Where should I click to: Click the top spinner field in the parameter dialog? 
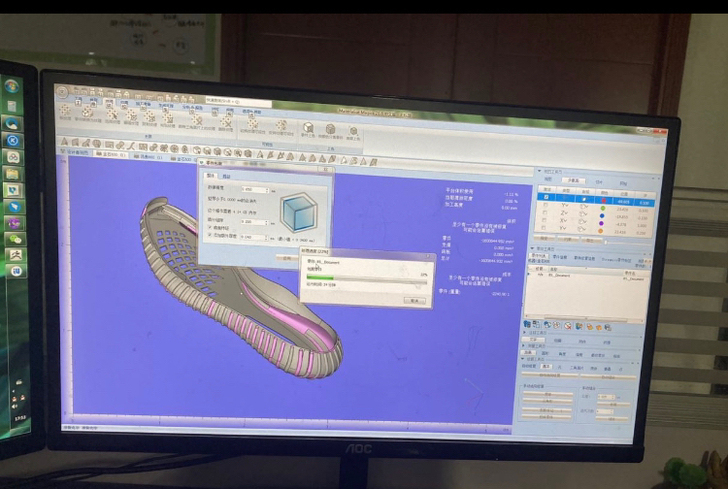point(255,189)
